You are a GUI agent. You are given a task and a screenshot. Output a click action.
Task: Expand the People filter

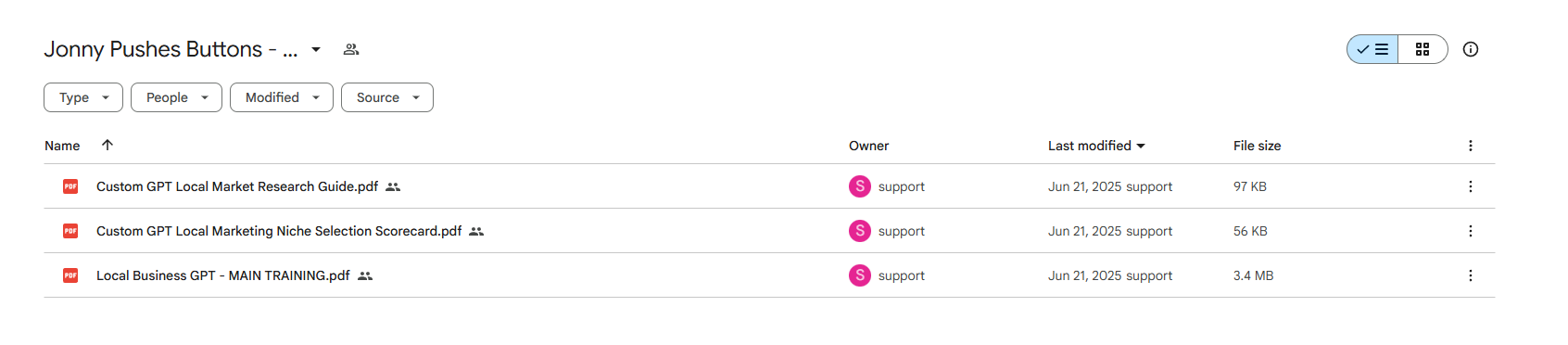tap(176, 97)
